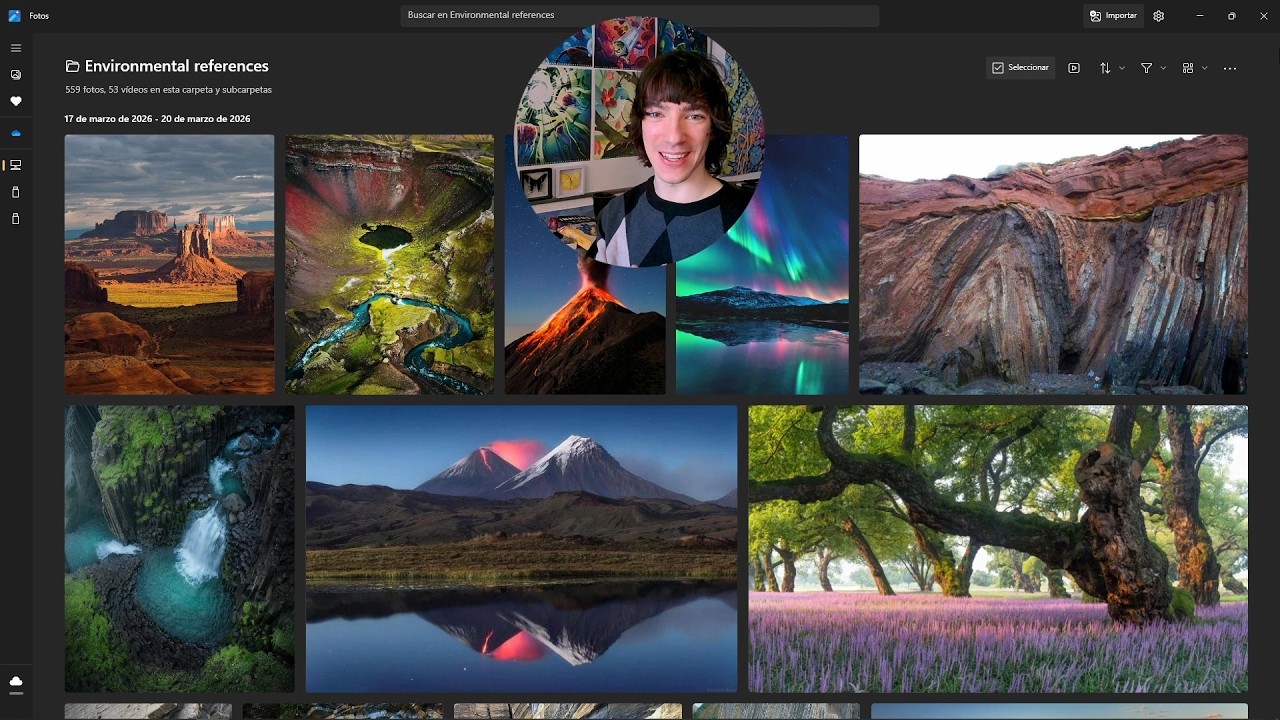
Task: Open the gallery layout size dropdown
Action: click(x=1194, y=68)
